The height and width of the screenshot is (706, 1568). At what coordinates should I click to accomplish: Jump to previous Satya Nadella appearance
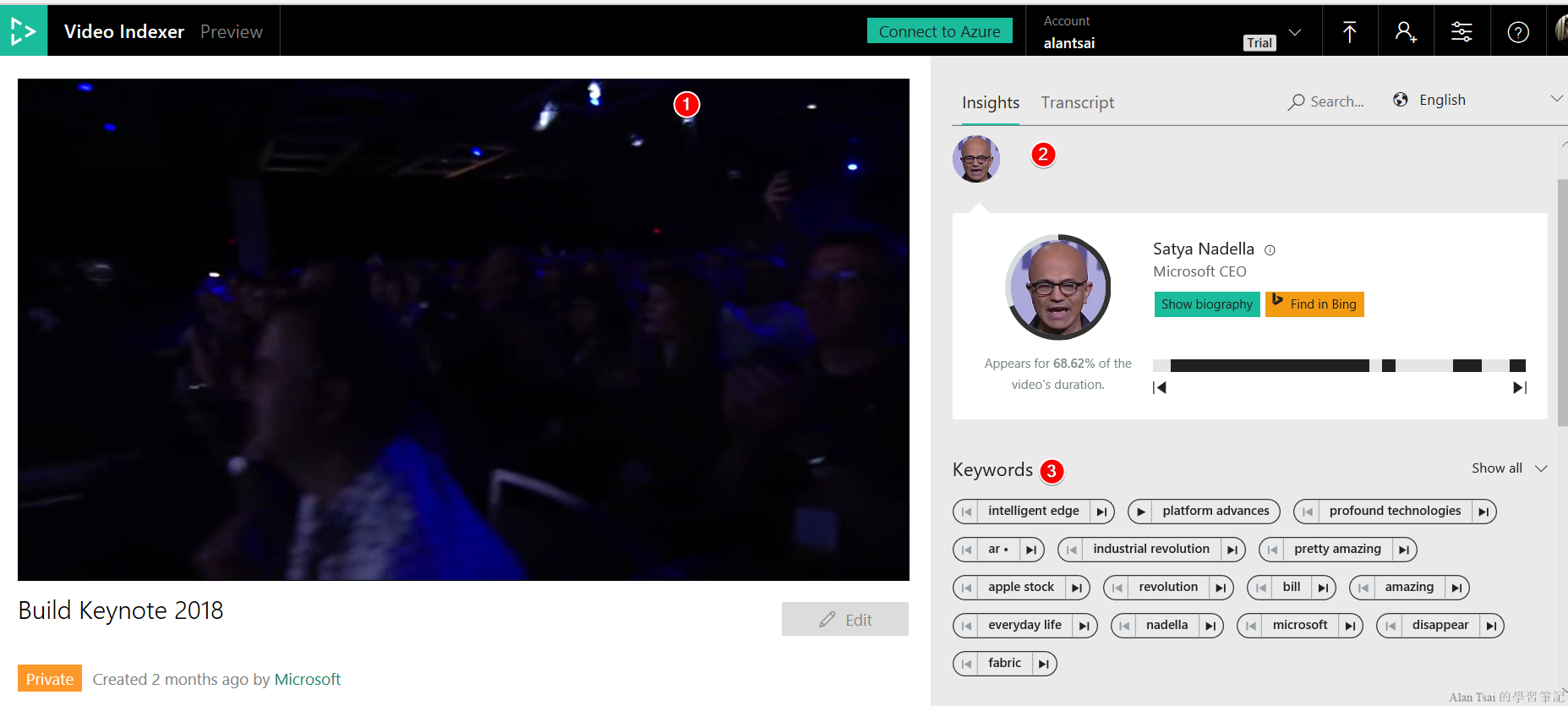pos(1160,387)
